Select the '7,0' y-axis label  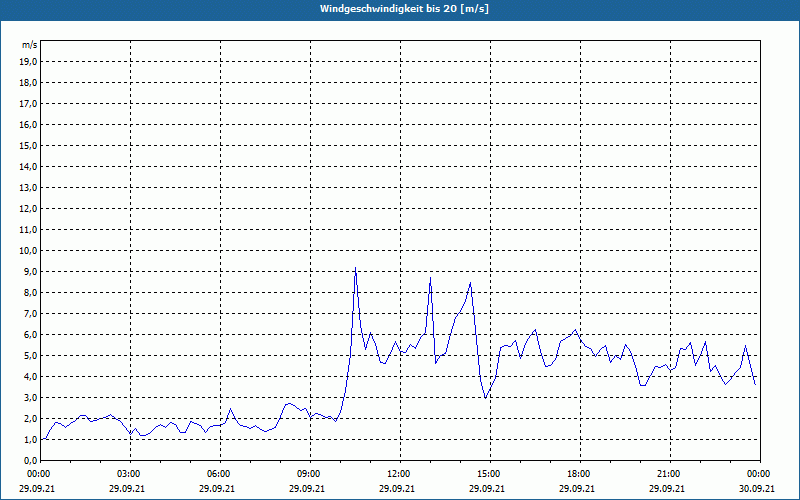[x=31, y=313]
